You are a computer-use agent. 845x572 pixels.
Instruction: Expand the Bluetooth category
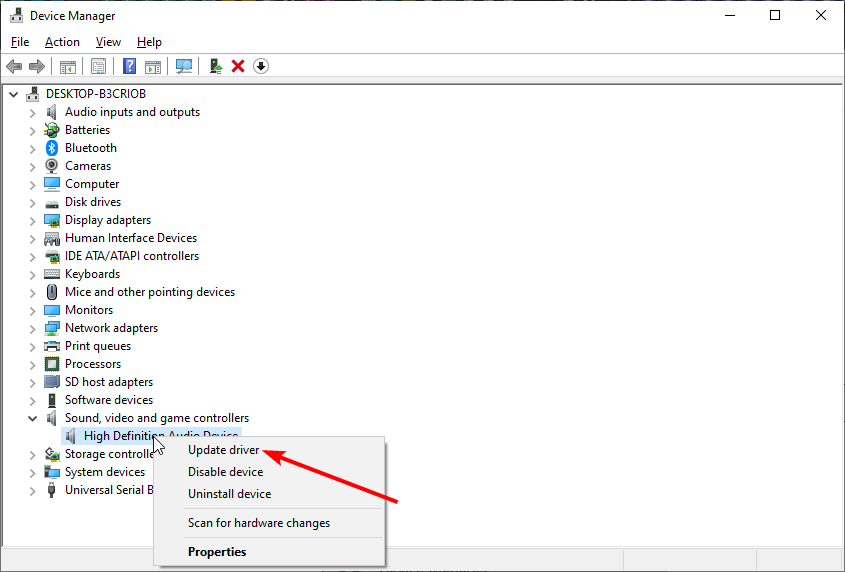pyautogui.click(x=32, y=149)
